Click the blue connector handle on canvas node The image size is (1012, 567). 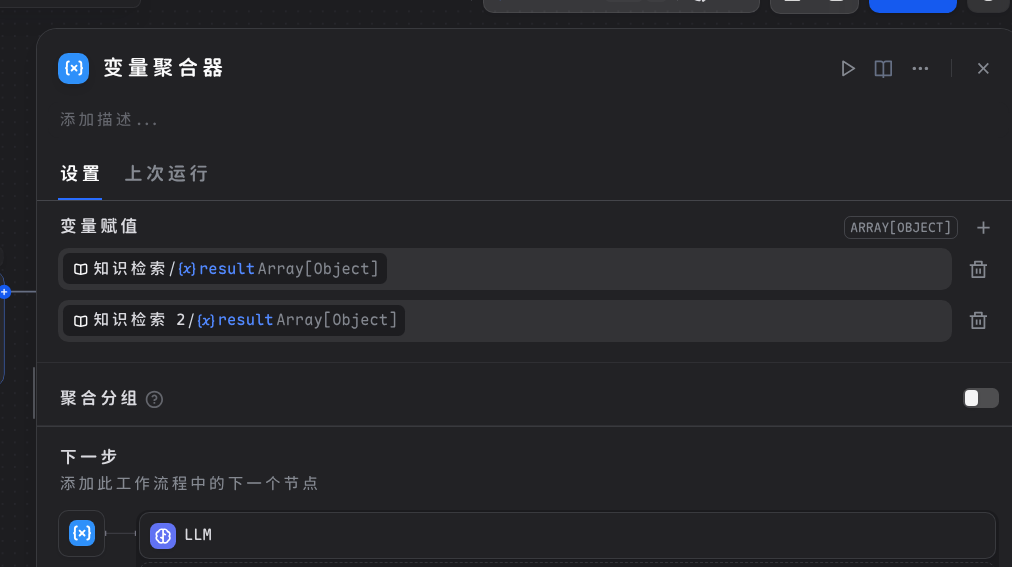pyautogui.click(x=4, y=292)
